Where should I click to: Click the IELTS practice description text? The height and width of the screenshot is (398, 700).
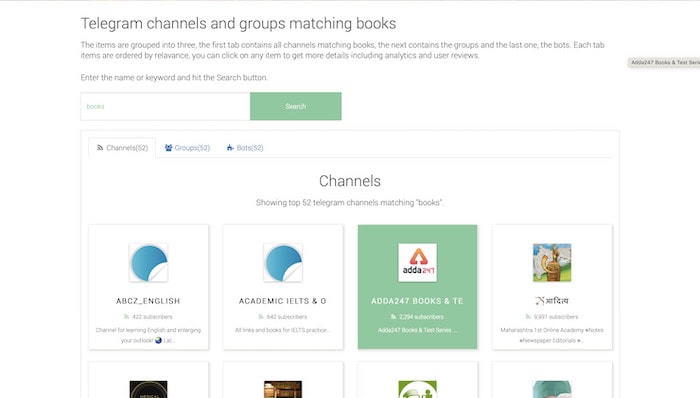point(283,330)
